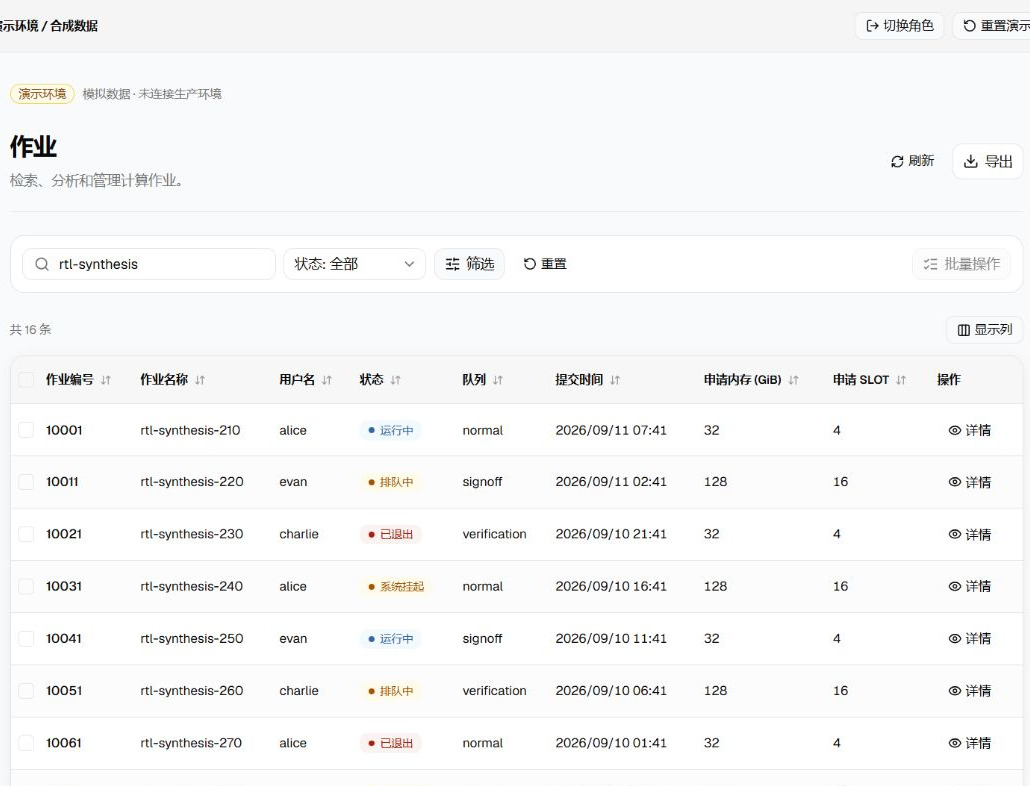Click the 系统挂起 status badge for job 10031
This screenshot has width=1030, height=786.
click(x=395, y=586)
